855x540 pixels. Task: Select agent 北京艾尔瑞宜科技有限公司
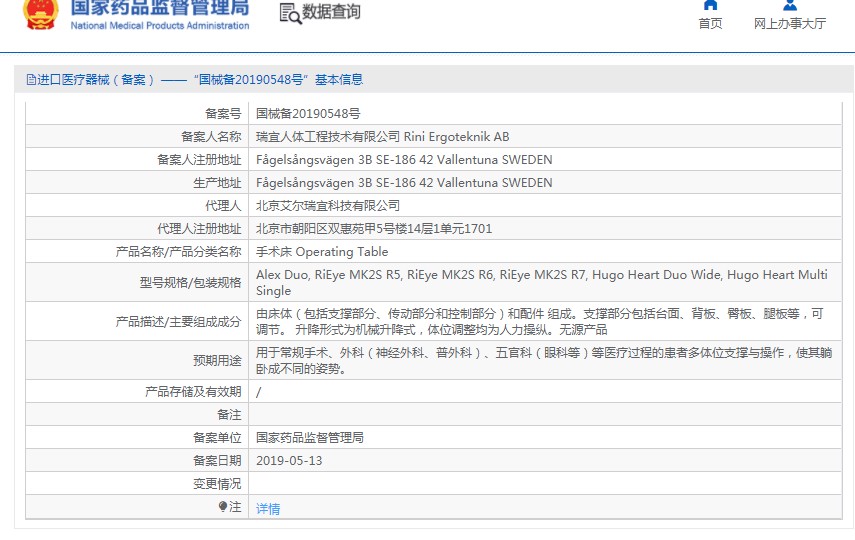328,205
